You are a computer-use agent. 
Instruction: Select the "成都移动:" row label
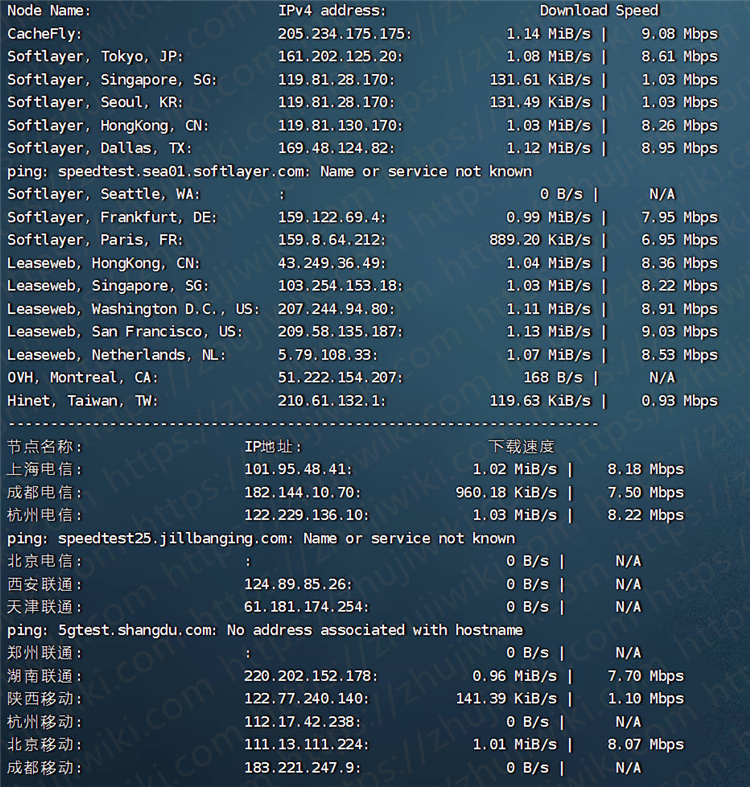(x=45, y=768)
